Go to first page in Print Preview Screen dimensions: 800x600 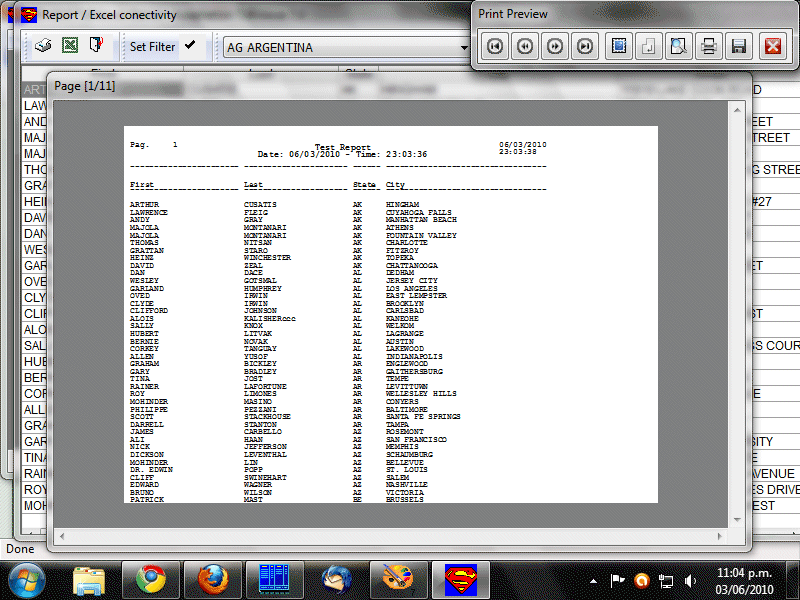[494, 46]
